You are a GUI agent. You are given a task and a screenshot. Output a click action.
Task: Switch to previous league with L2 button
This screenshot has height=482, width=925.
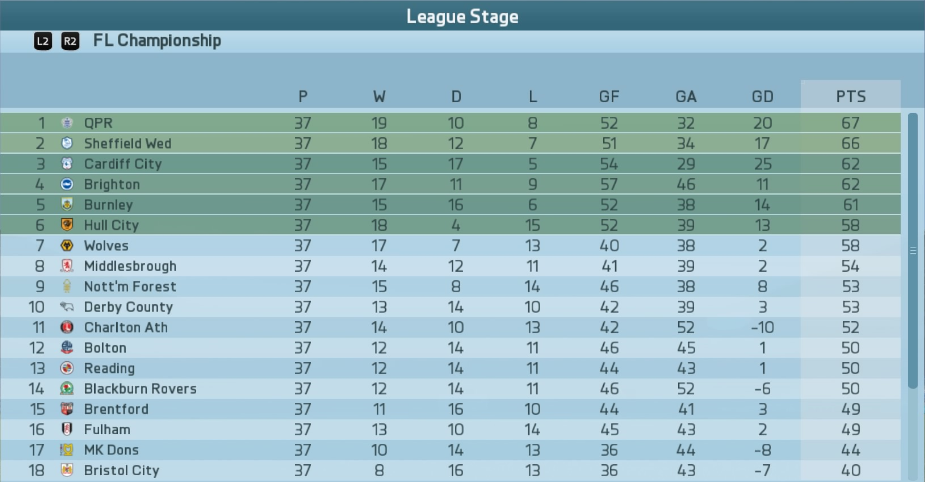point(42,41)
